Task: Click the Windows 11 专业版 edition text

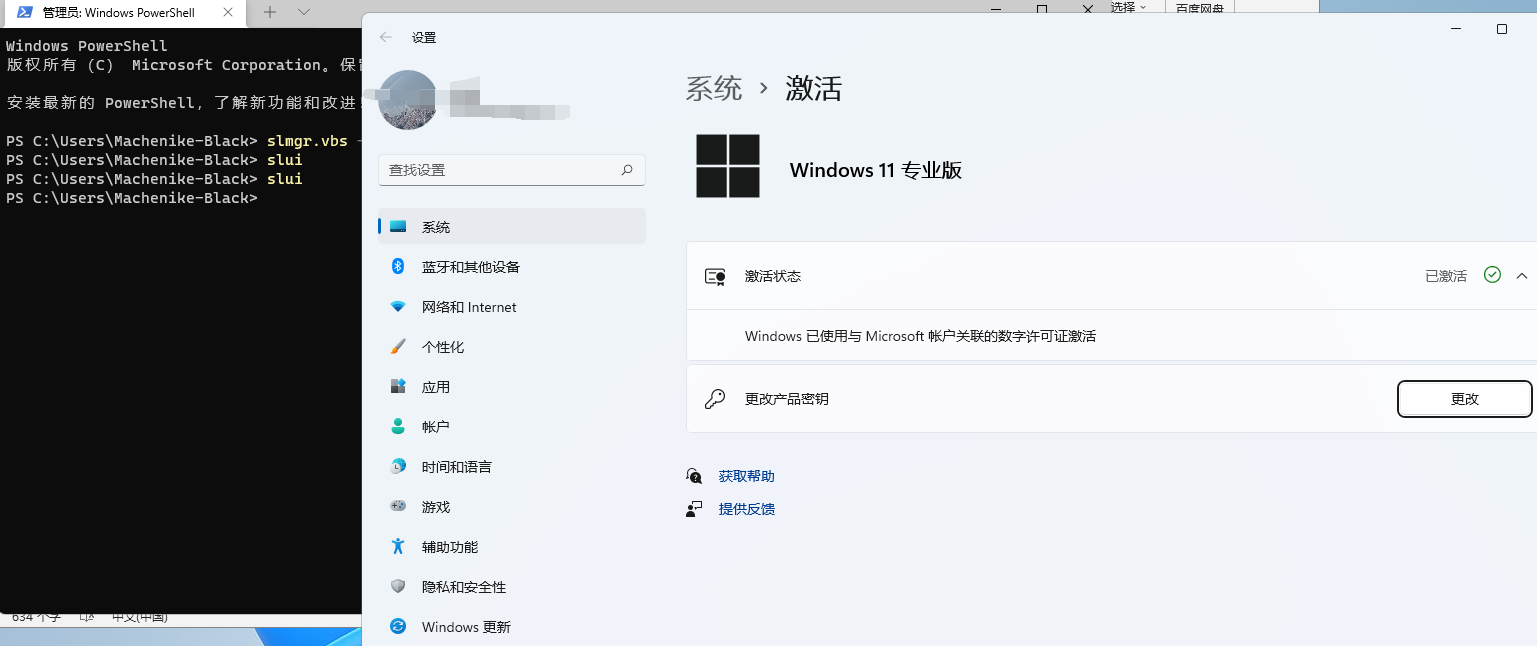Action: coord(876,170)
